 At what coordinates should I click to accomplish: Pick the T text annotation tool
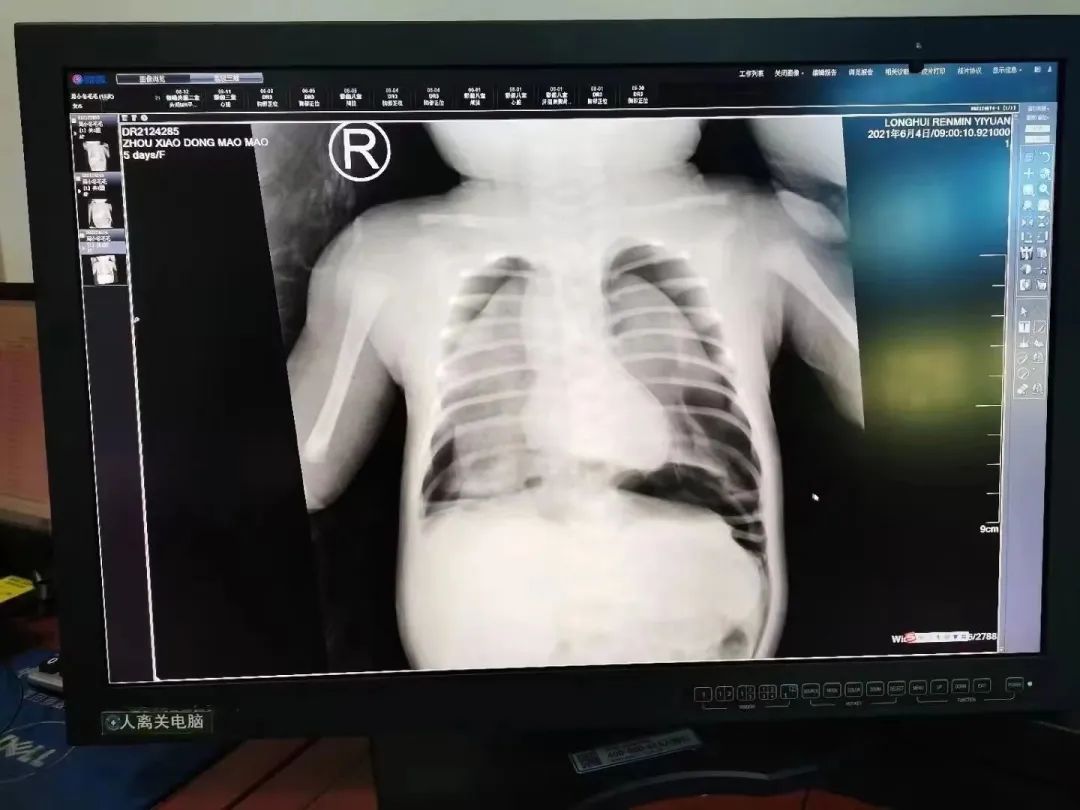click(1024, 328)
